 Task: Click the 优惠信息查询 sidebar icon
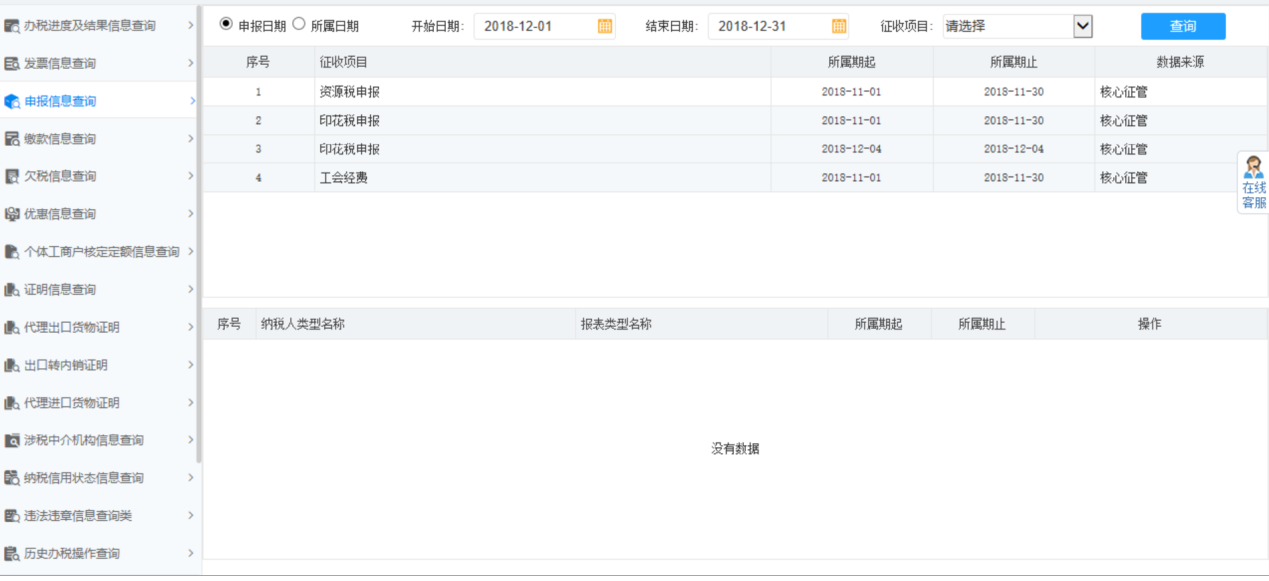tap(12, 214)
